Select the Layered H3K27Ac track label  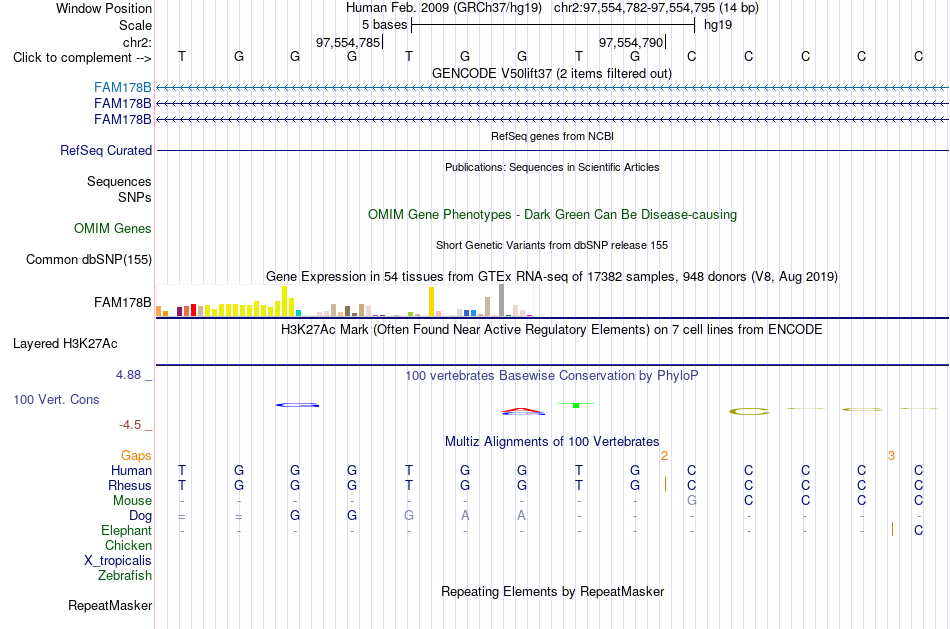coord(65,344)
